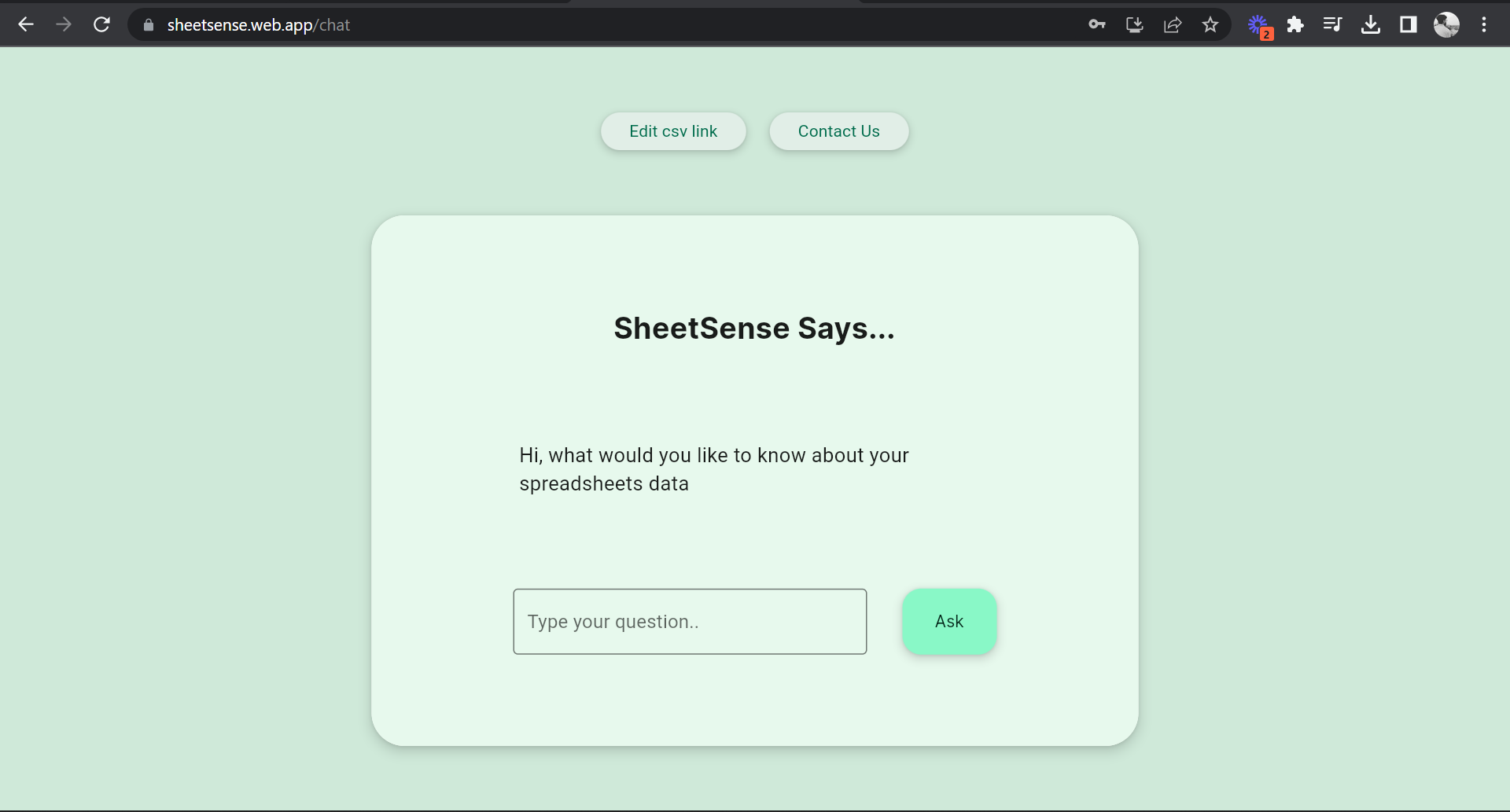
Task: Reload the SheetSense page
Action: tap(101, 24)
